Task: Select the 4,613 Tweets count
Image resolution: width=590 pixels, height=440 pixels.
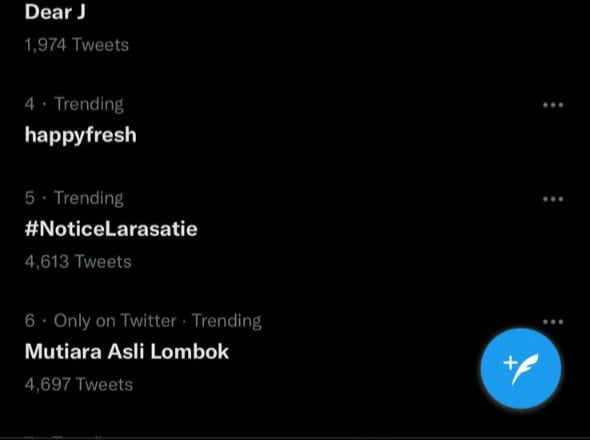Action: pyautogui.click(x=78, y=262)
